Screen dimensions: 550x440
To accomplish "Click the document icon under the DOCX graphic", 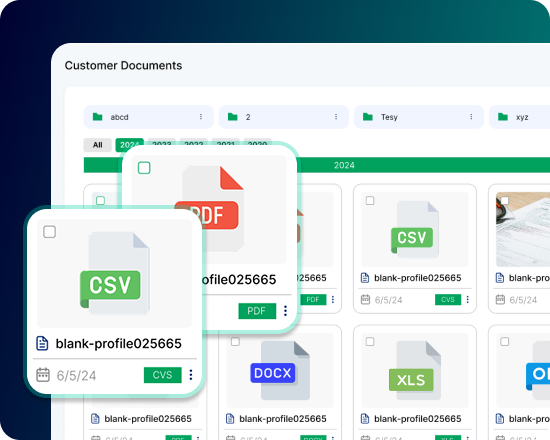I will (230, 419).
